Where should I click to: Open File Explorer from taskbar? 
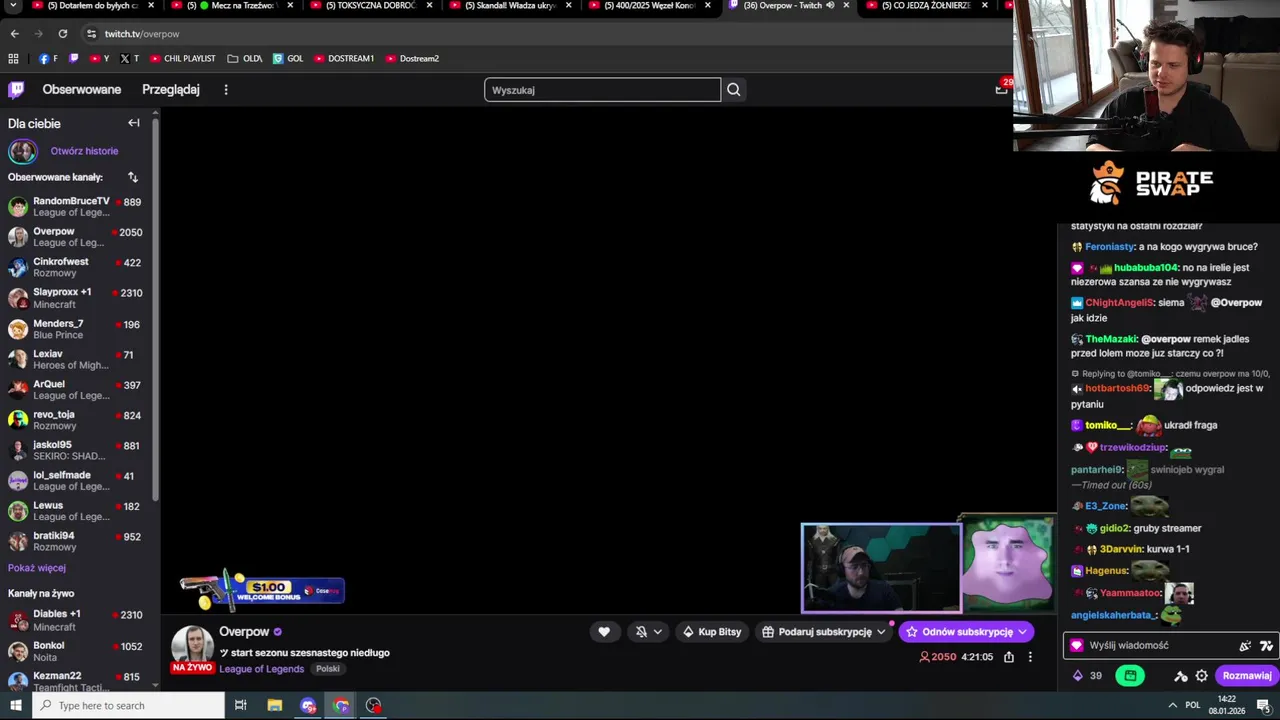tap(275, 705)
